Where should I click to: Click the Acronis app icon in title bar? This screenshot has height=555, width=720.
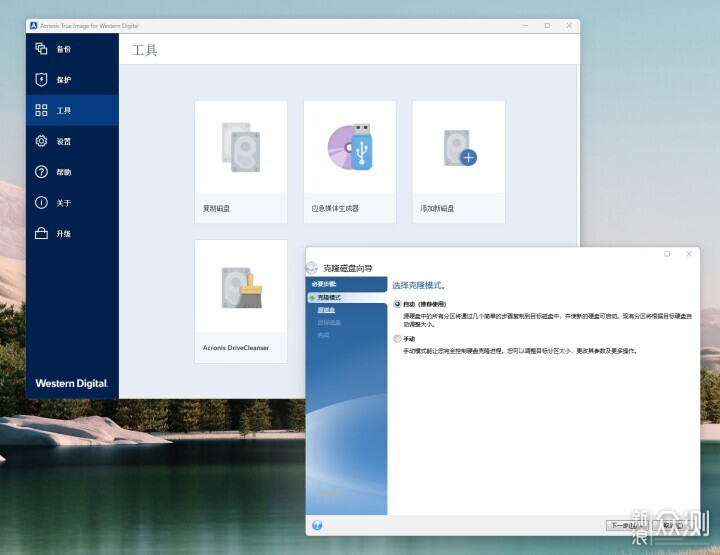(34, 26)
